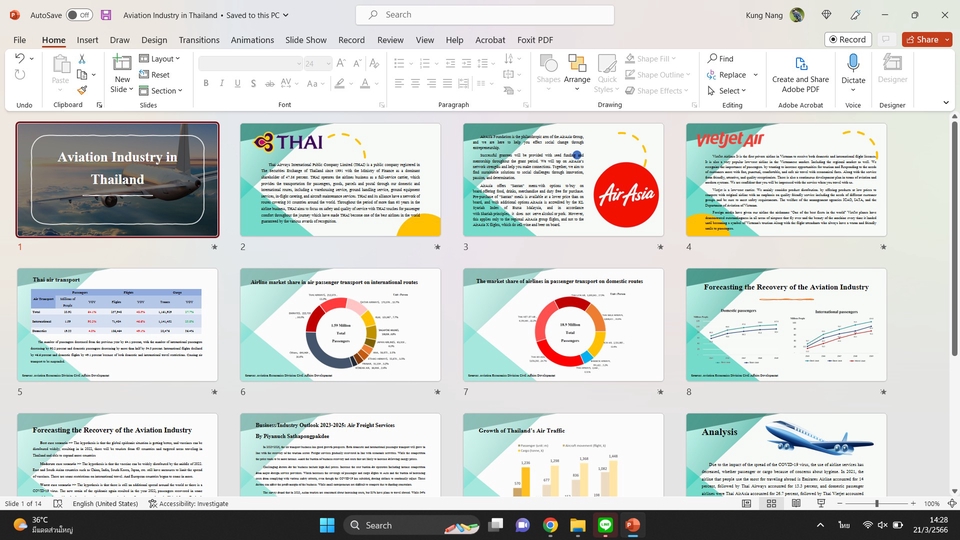Open the Acrobat tab
The width and height of the screenshot is (960, 540).
tap(490, 40)
